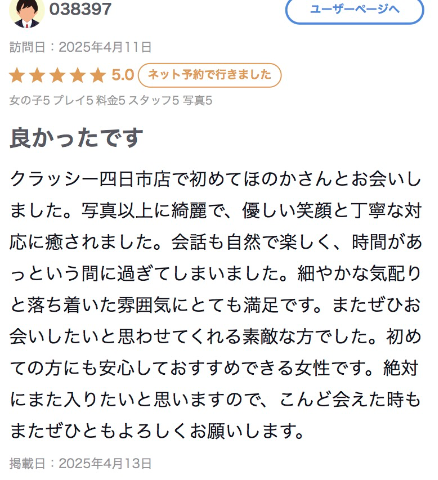Click the 5.0 rating score
Viewport: 438px width, 480px height.
[123, 75]
